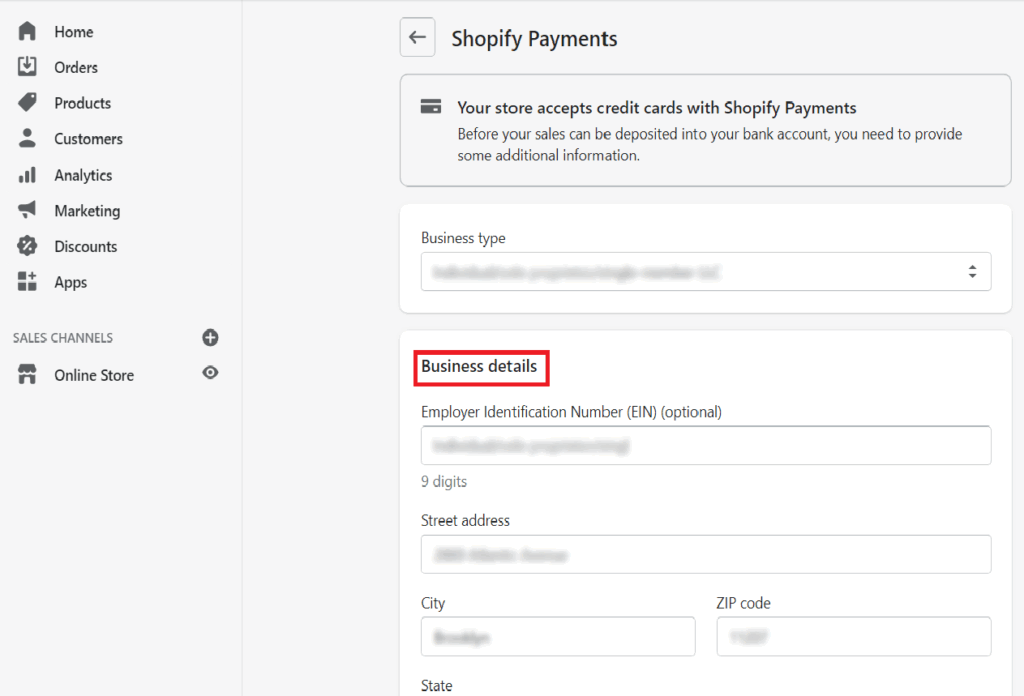Click the Street address label

[465, 520]
